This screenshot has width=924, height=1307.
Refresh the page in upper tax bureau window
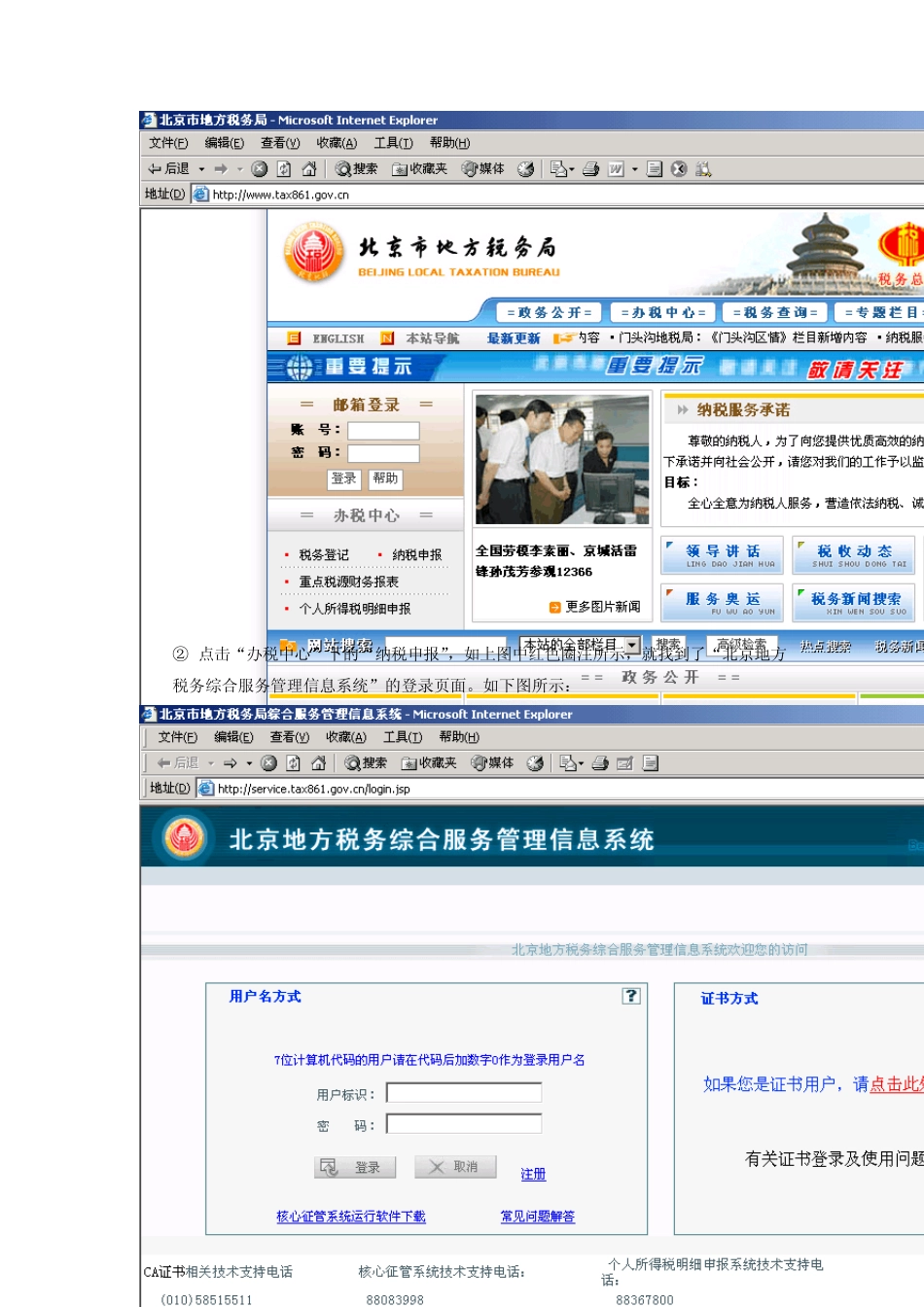284,169
